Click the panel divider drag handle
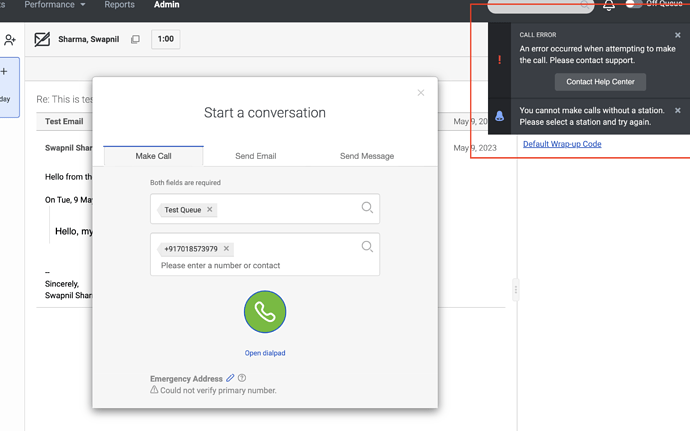690x431 pixels. coord(516,290)
